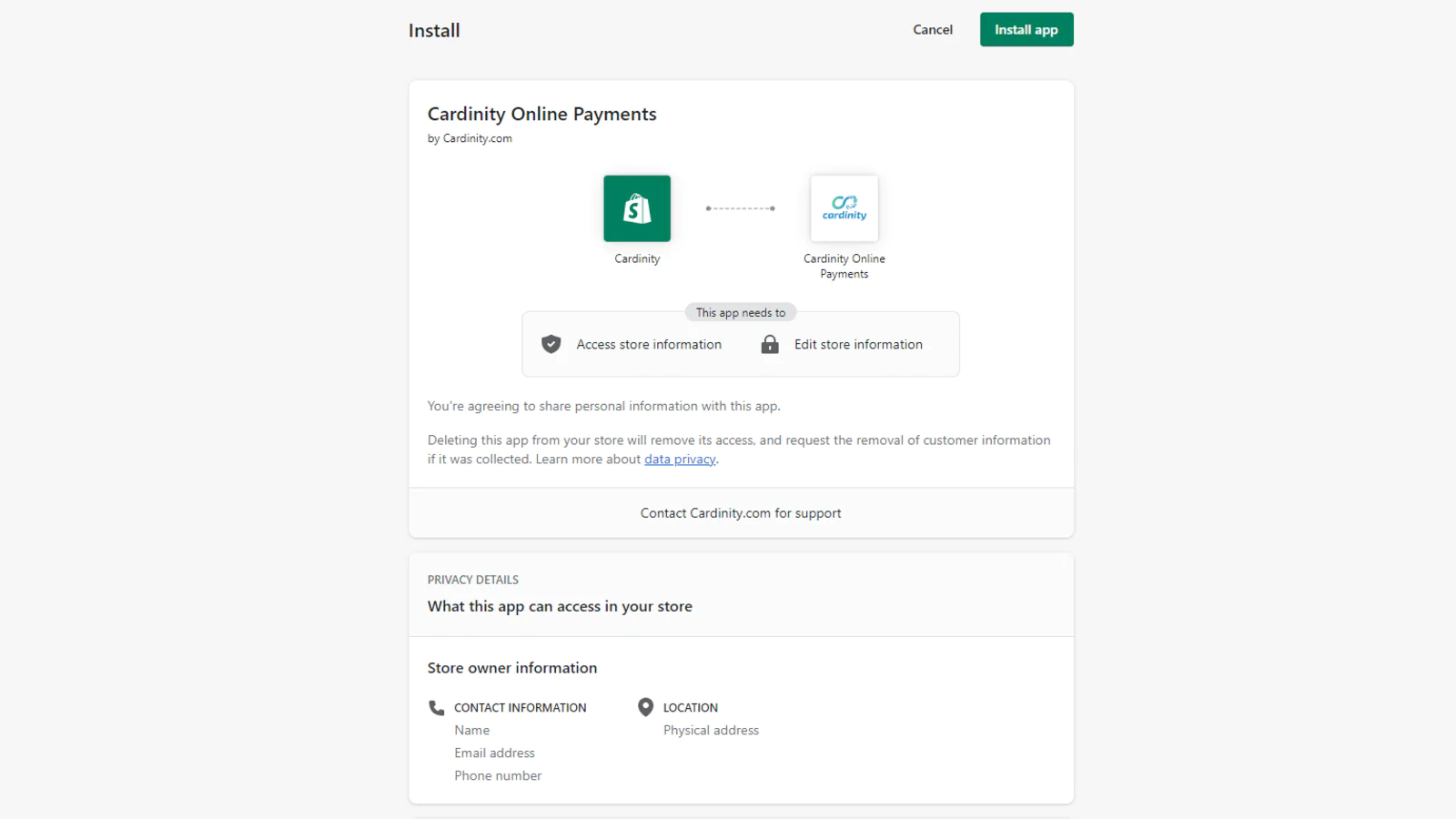
Task: Click Contact Cardinity.com for support
Action: [741, 513]
